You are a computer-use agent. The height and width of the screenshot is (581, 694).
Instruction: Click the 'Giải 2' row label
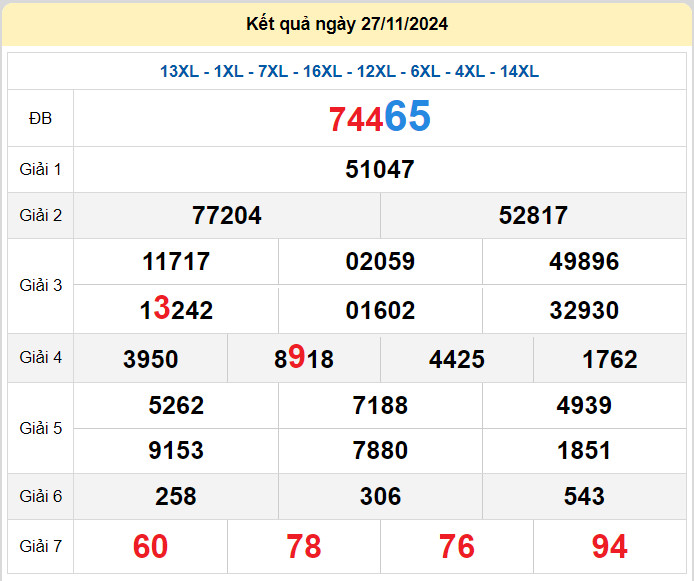[40, 215]
